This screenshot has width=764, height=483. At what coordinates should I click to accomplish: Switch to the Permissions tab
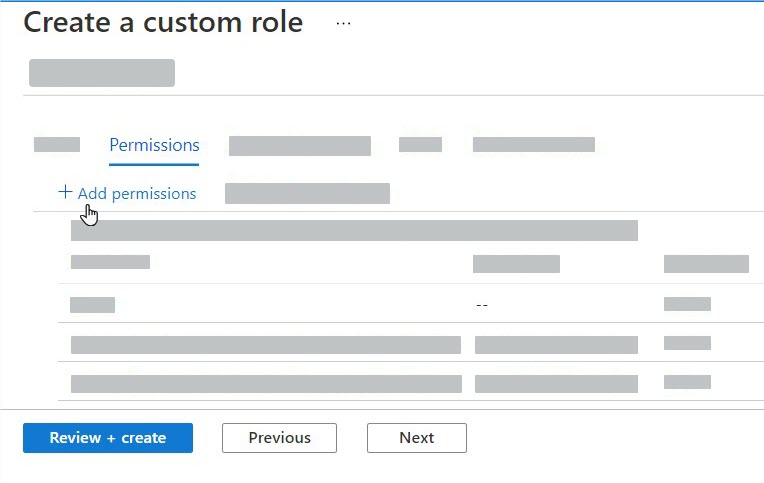pyautogui.click(x=154, y=145)
